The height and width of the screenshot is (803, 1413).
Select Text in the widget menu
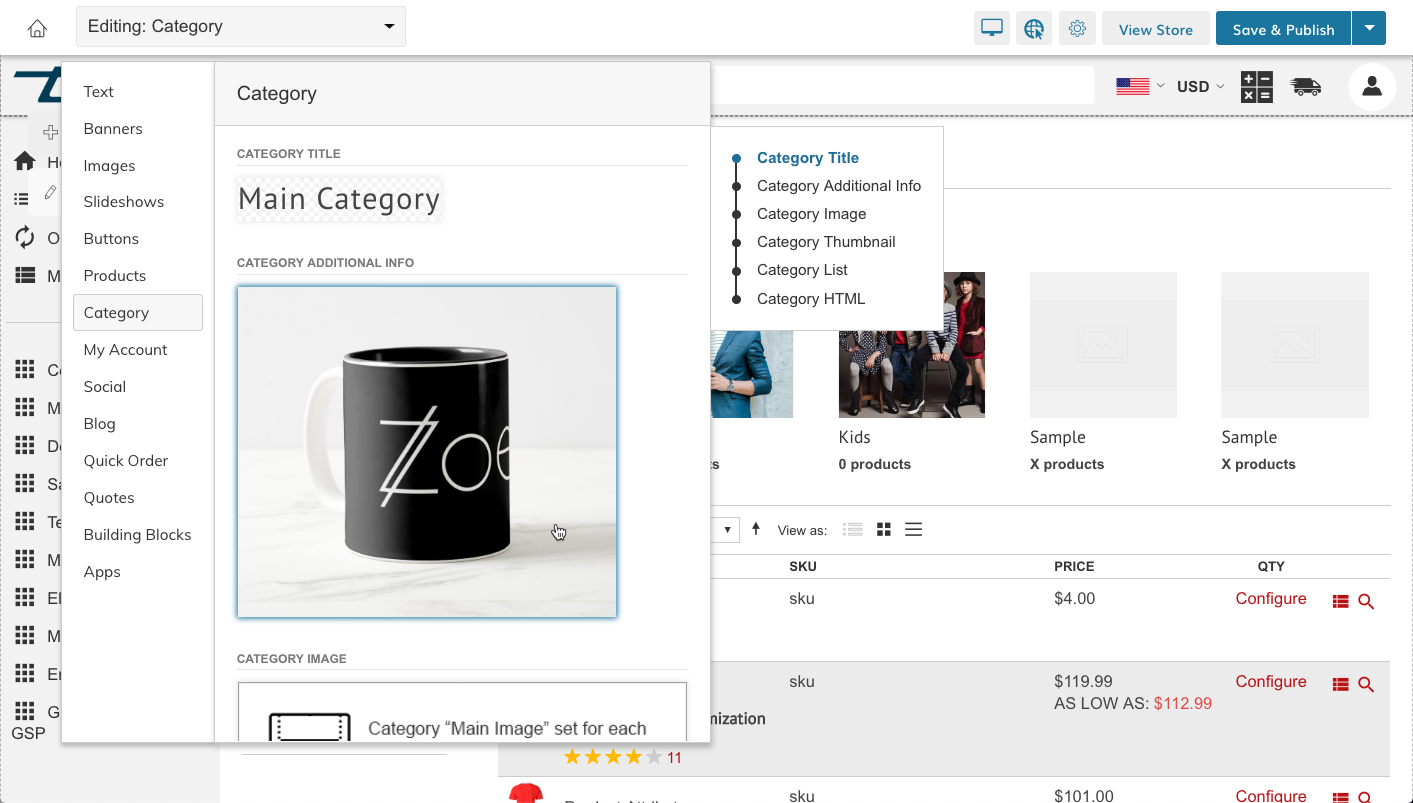pyautogui.click(x=99, y=91)
